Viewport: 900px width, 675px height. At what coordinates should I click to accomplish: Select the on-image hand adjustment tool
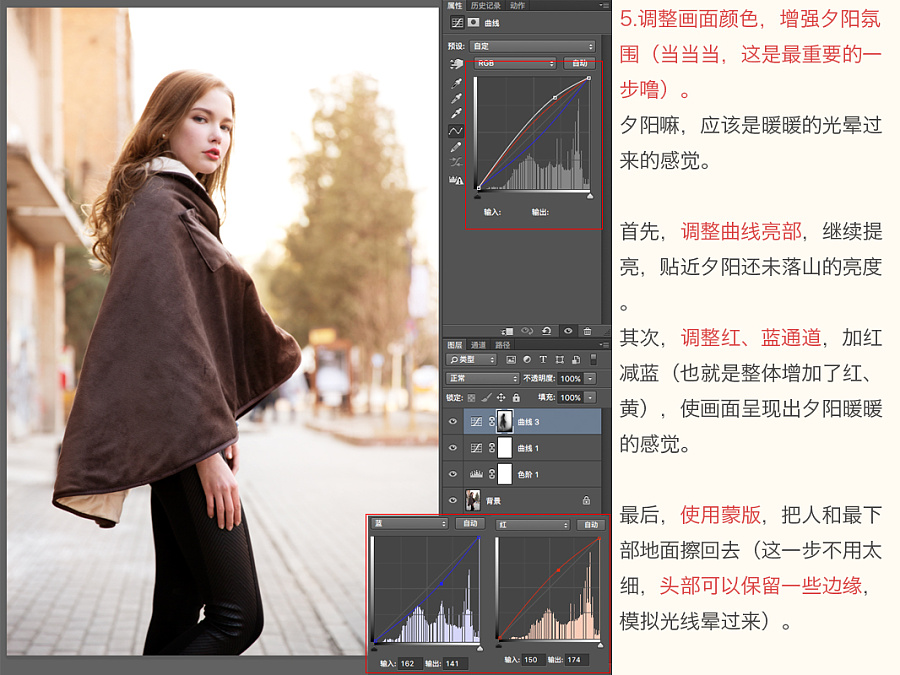click(x=456, y=64)
